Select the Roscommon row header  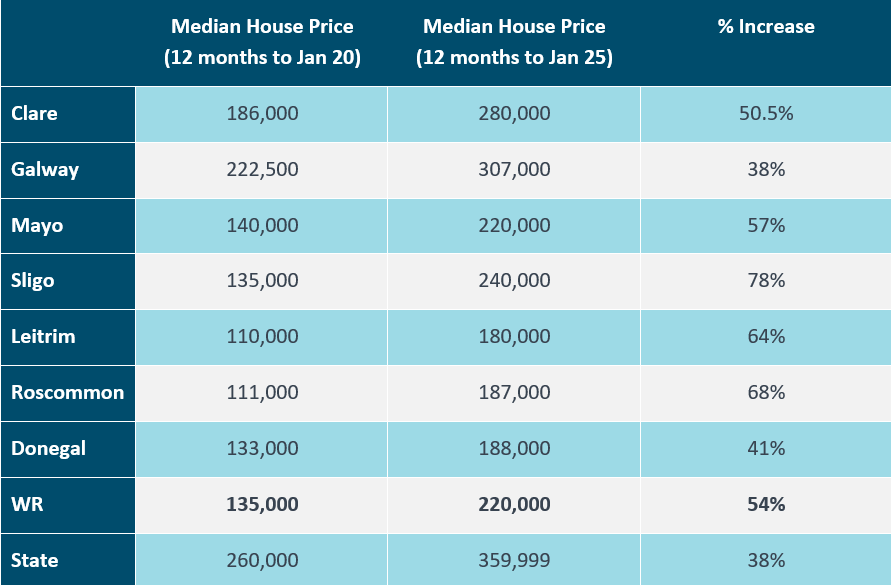(x=67, y=392)
